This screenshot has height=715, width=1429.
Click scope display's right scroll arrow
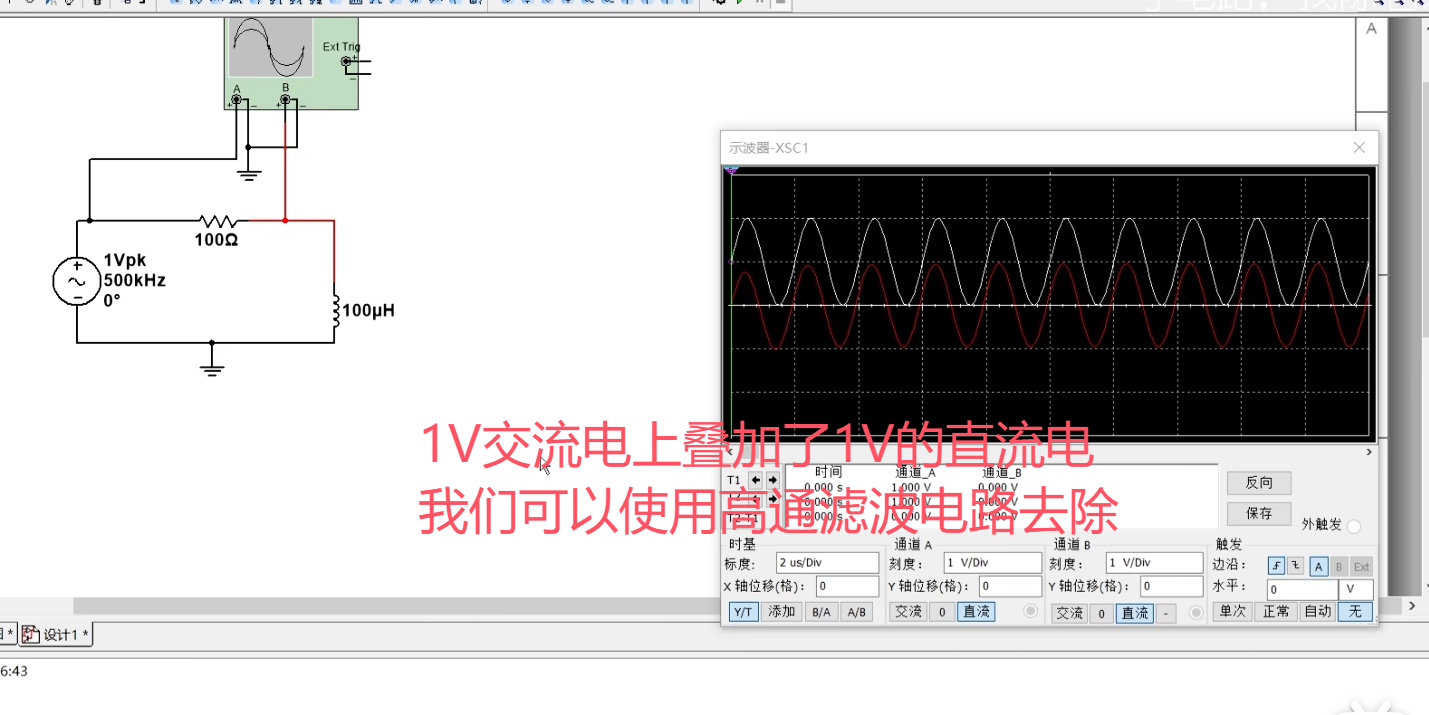click(x=1370, y=453)
